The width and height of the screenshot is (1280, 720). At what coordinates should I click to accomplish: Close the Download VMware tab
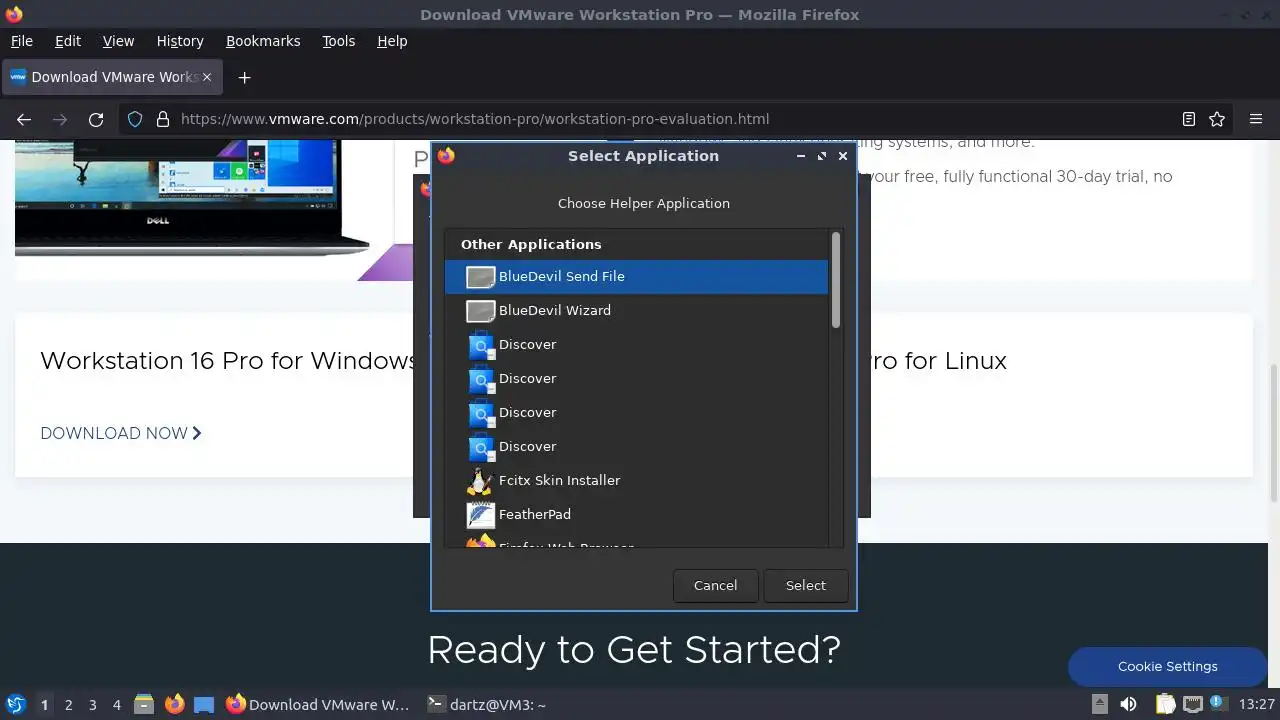click(207, 77)
